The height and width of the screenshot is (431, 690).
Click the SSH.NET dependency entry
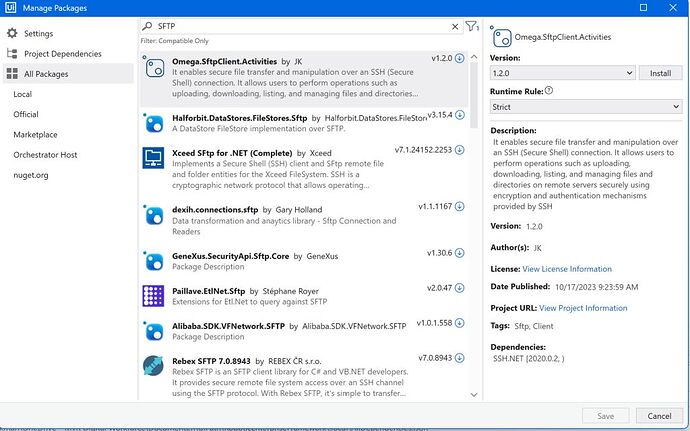tap(529, 358)
